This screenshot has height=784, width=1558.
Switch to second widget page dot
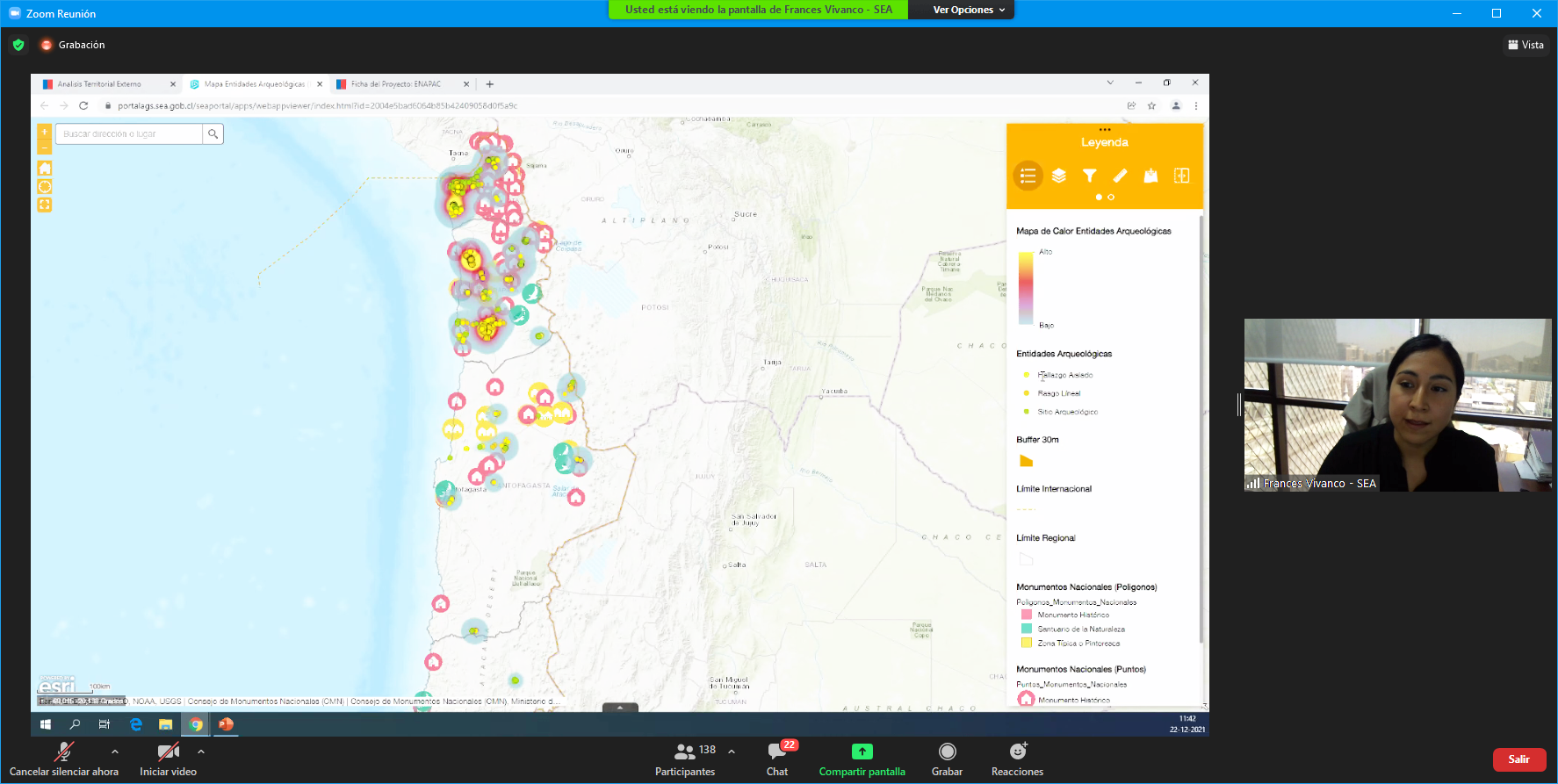1111,198
